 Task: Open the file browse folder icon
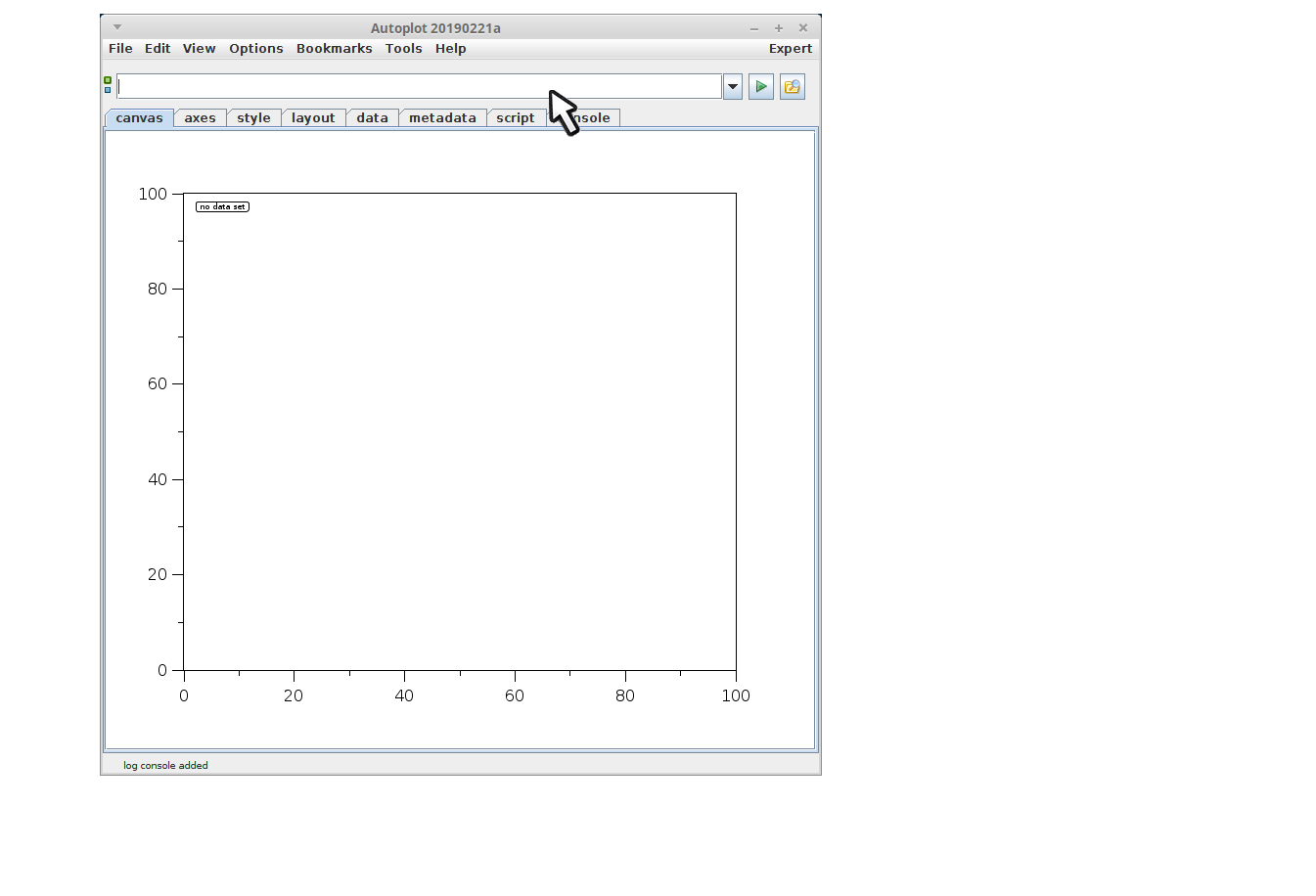[x=792, y=87]
